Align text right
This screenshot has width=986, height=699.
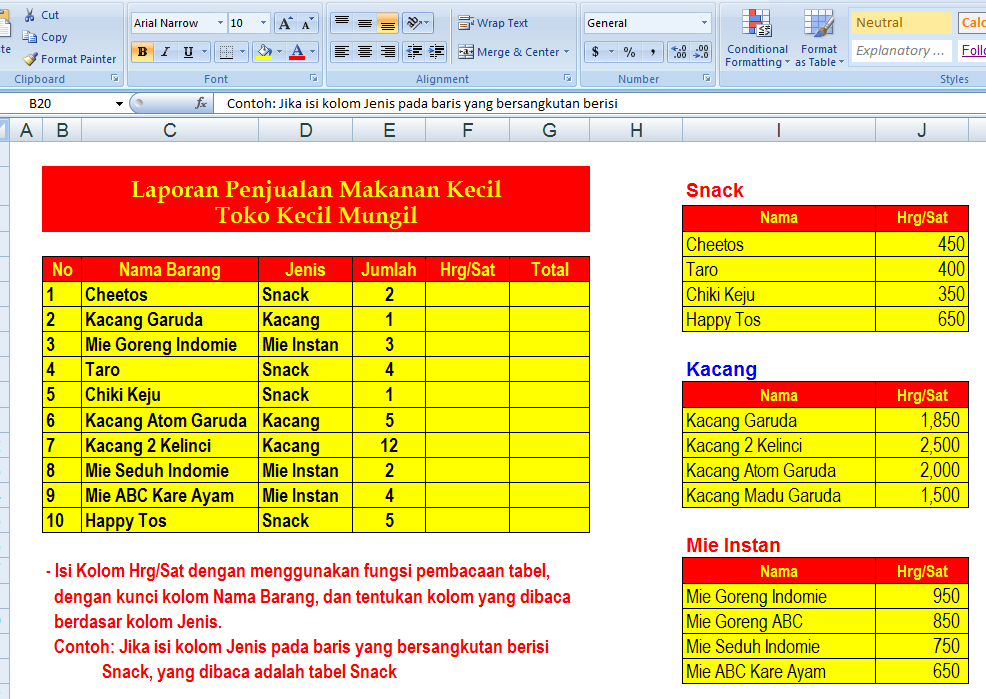point(388,52)
